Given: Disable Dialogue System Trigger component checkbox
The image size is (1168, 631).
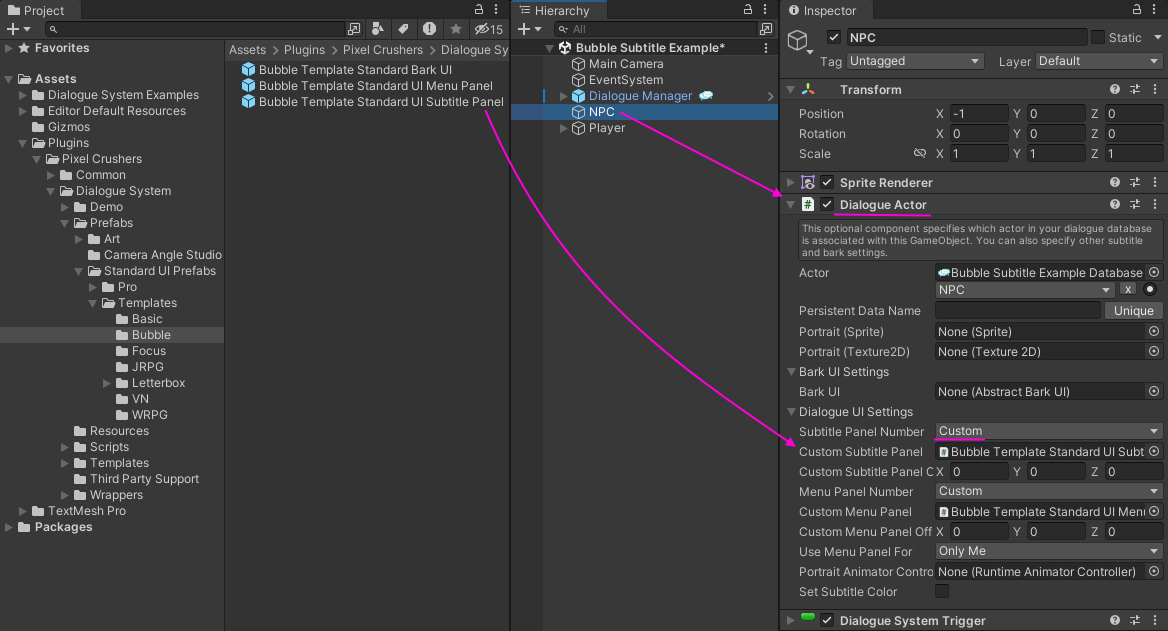Looking at the screenshot, I should tap(827, 621).
